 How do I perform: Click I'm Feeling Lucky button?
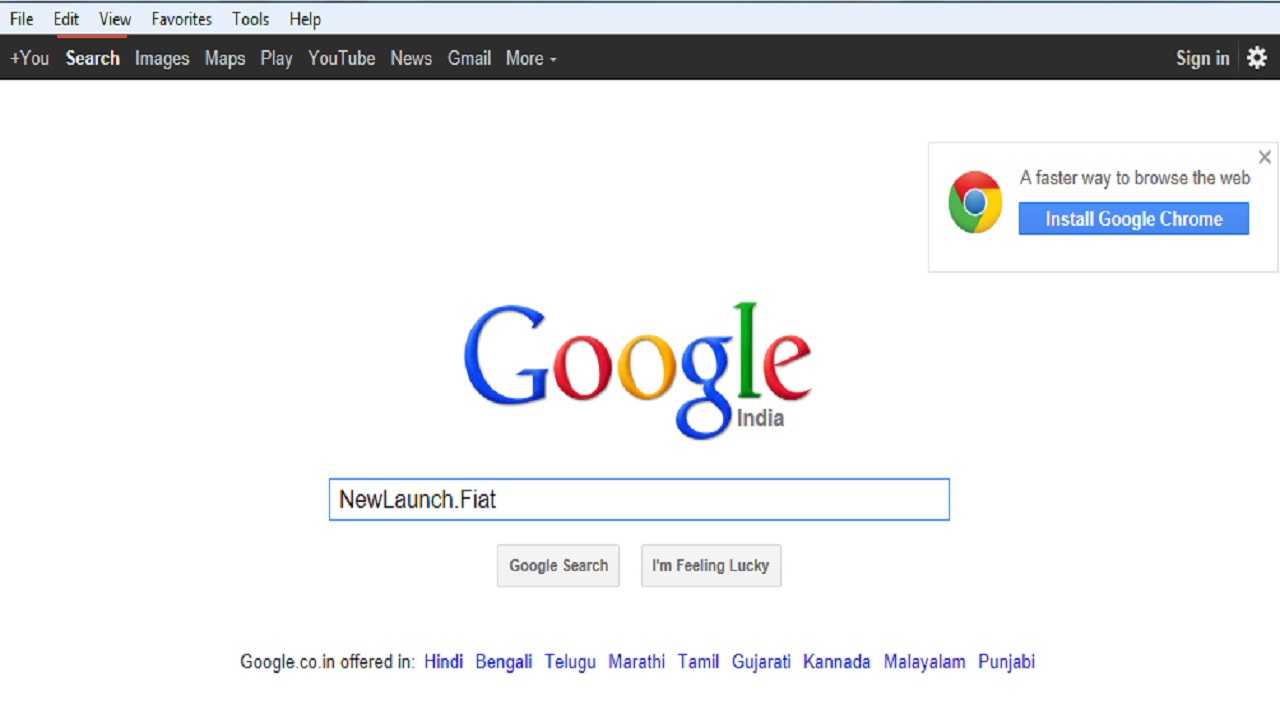(x=711, y=566)
